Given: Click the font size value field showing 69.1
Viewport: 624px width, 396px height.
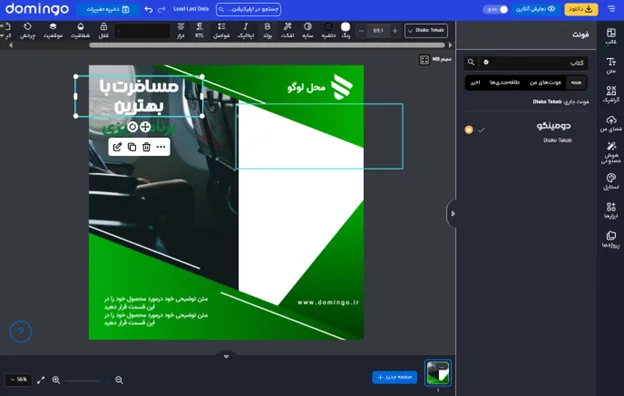Looking at the screenshot, I should 378,31.
